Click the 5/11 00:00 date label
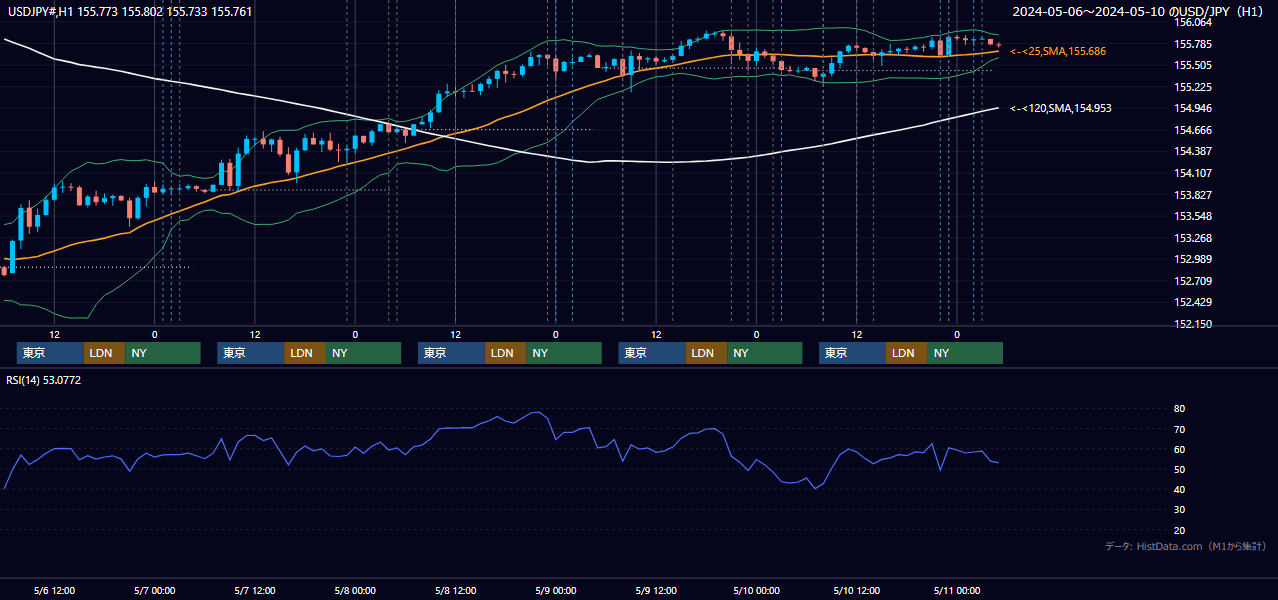 tap(956, 590)
